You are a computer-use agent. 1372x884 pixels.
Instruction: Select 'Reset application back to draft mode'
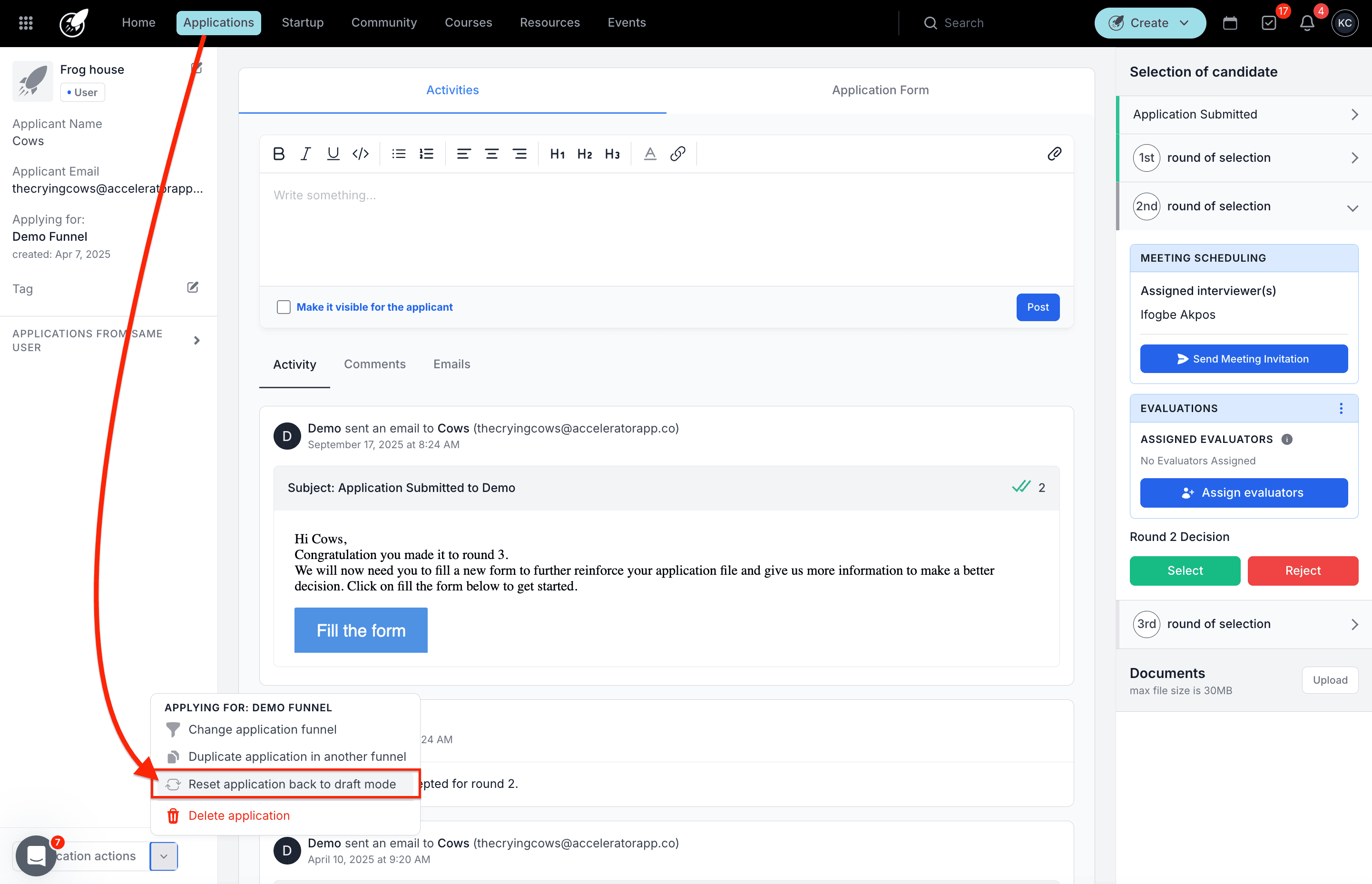[x=292, y=784]
